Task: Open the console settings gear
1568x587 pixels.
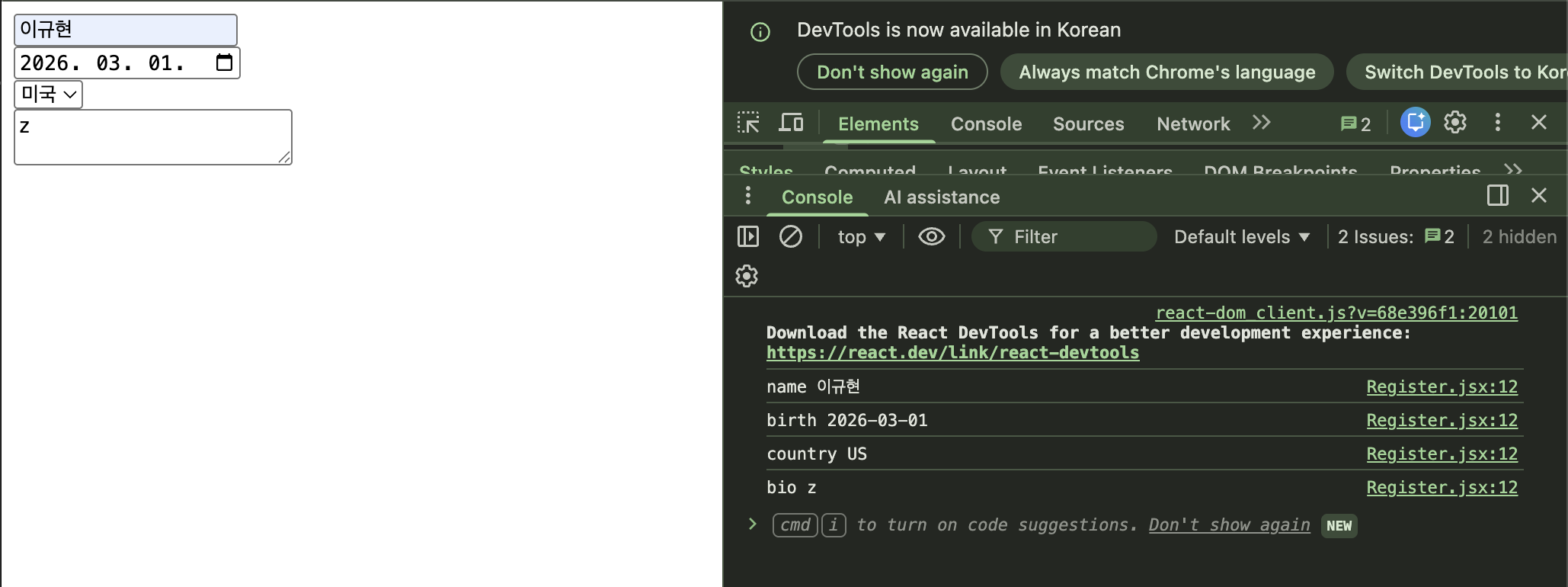Action: [747, 276]
